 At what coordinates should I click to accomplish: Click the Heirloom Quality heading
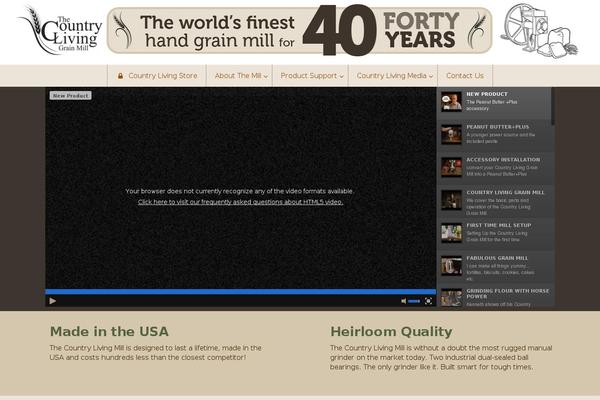click(391, 331)
